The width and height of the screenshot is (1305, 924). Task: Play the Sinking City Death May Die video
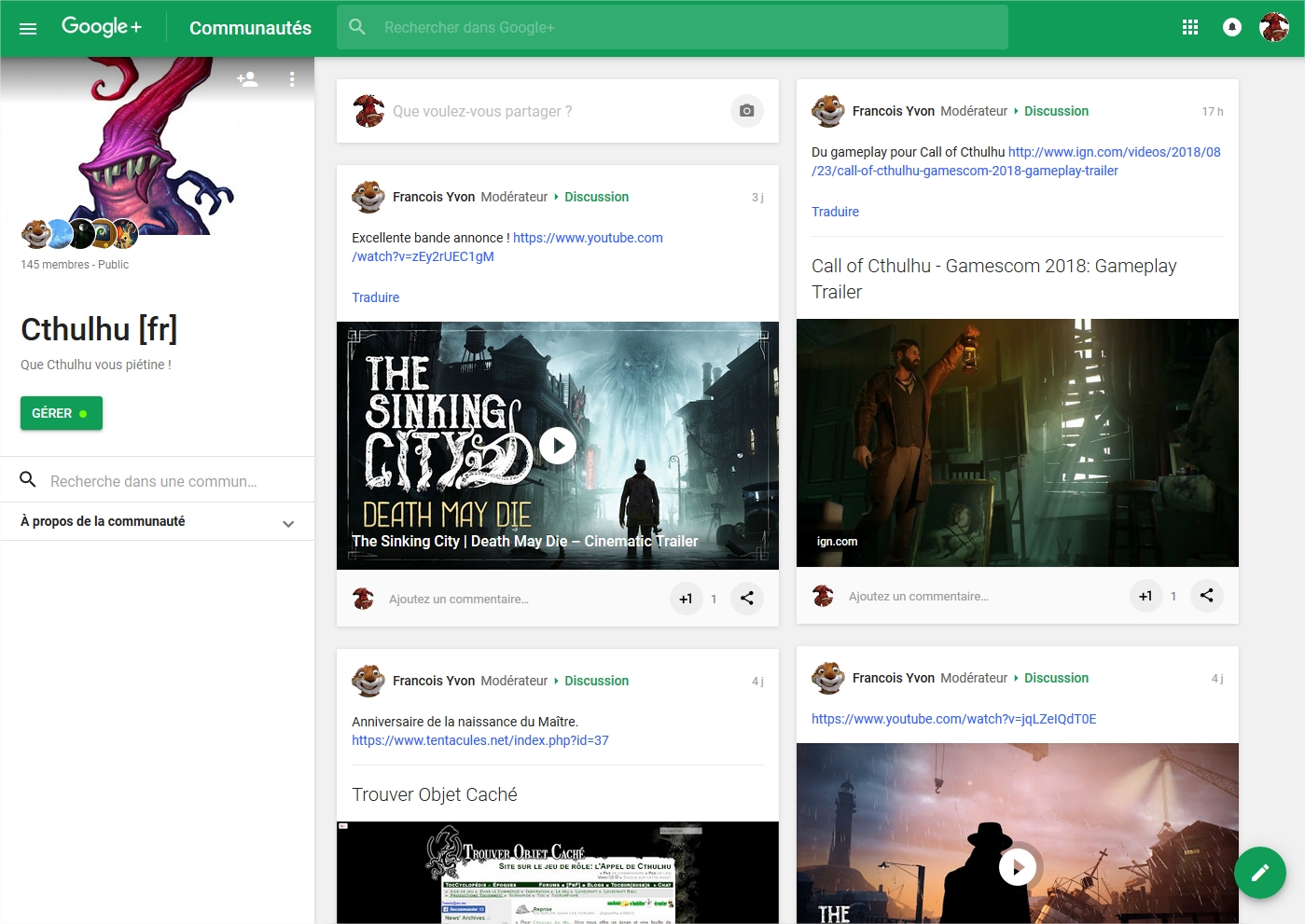pyautogui.click(x=558, y=446)
